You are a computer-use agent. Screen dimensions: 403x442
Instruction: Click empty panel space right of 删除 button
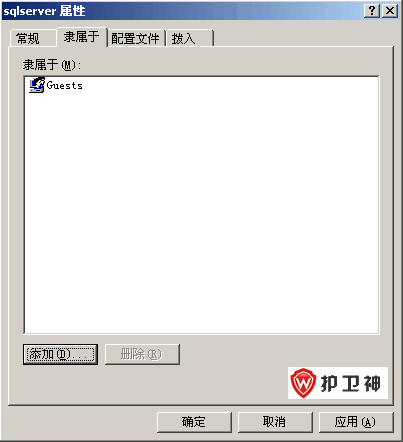[233, 354]
